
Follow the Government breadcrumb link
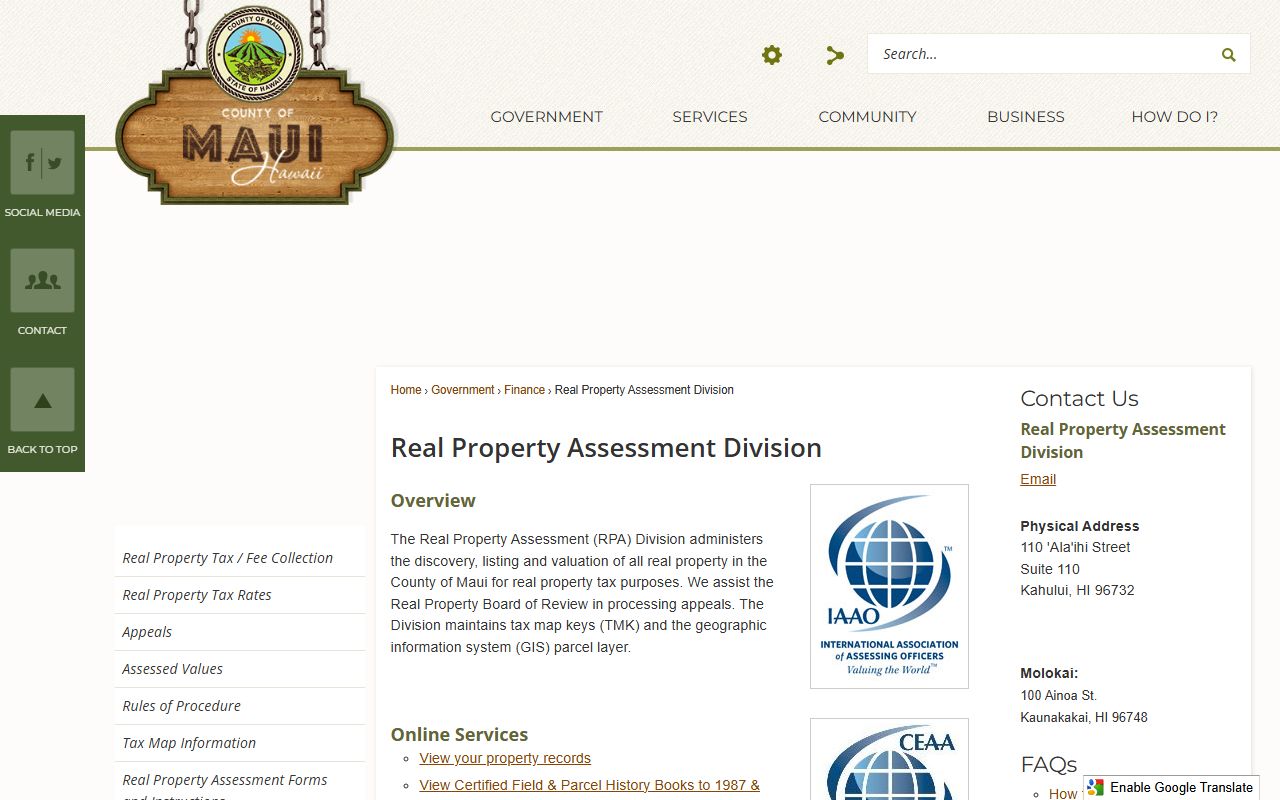point(463,390)
